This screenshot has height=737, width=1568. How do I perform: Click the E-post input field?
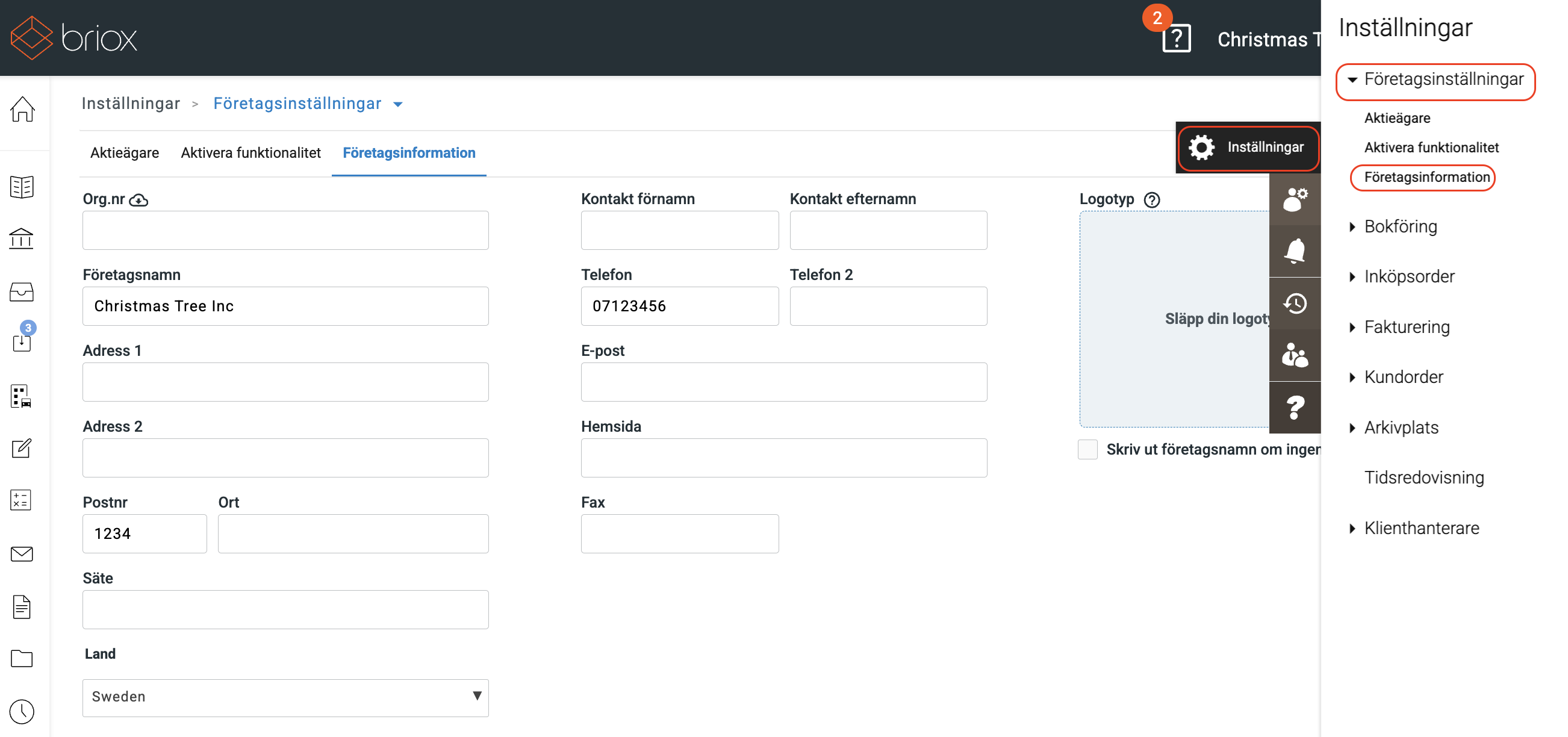coord(784,382)
